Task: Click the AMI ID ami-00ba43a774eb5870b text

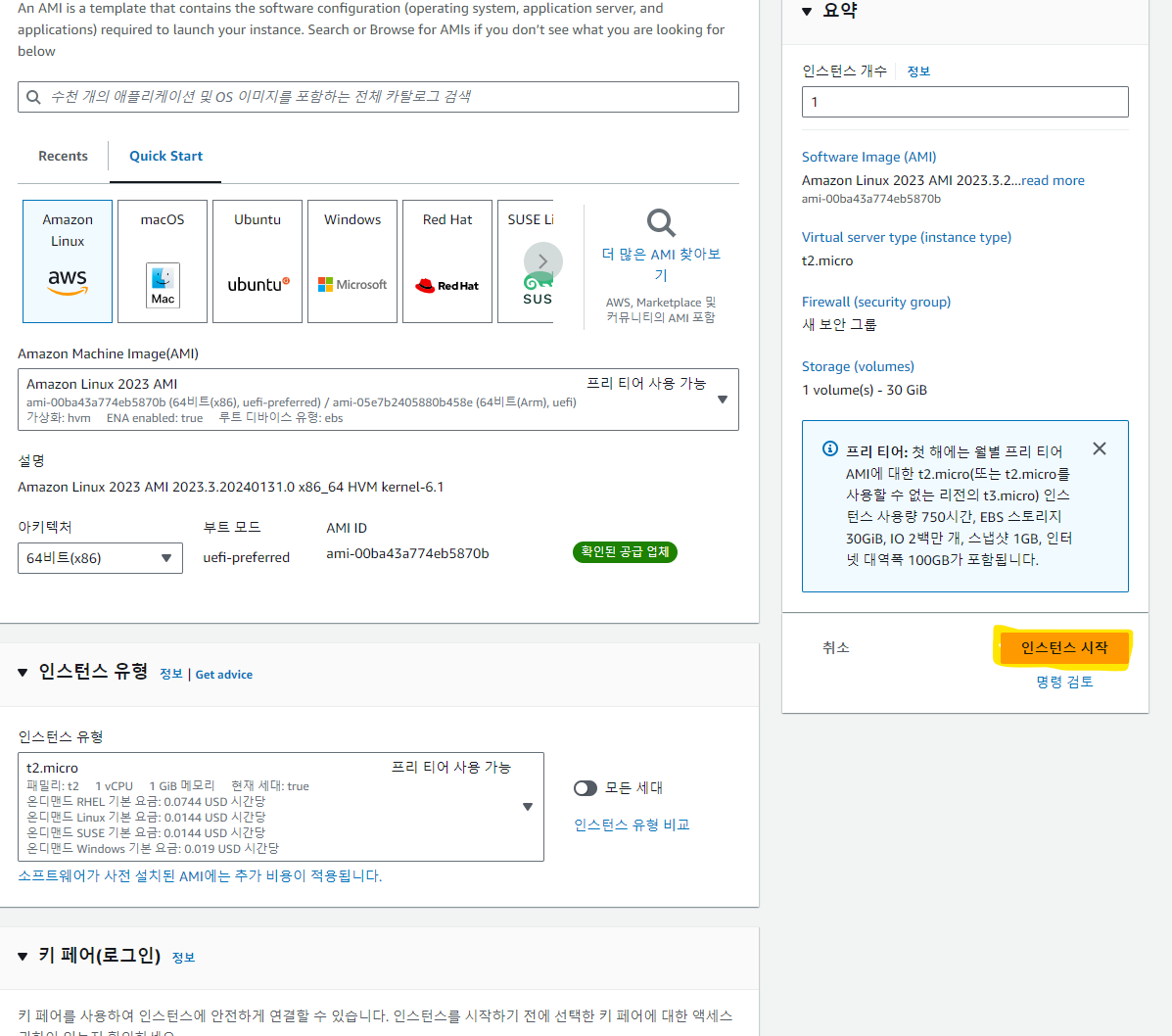Action: point(407,553)
